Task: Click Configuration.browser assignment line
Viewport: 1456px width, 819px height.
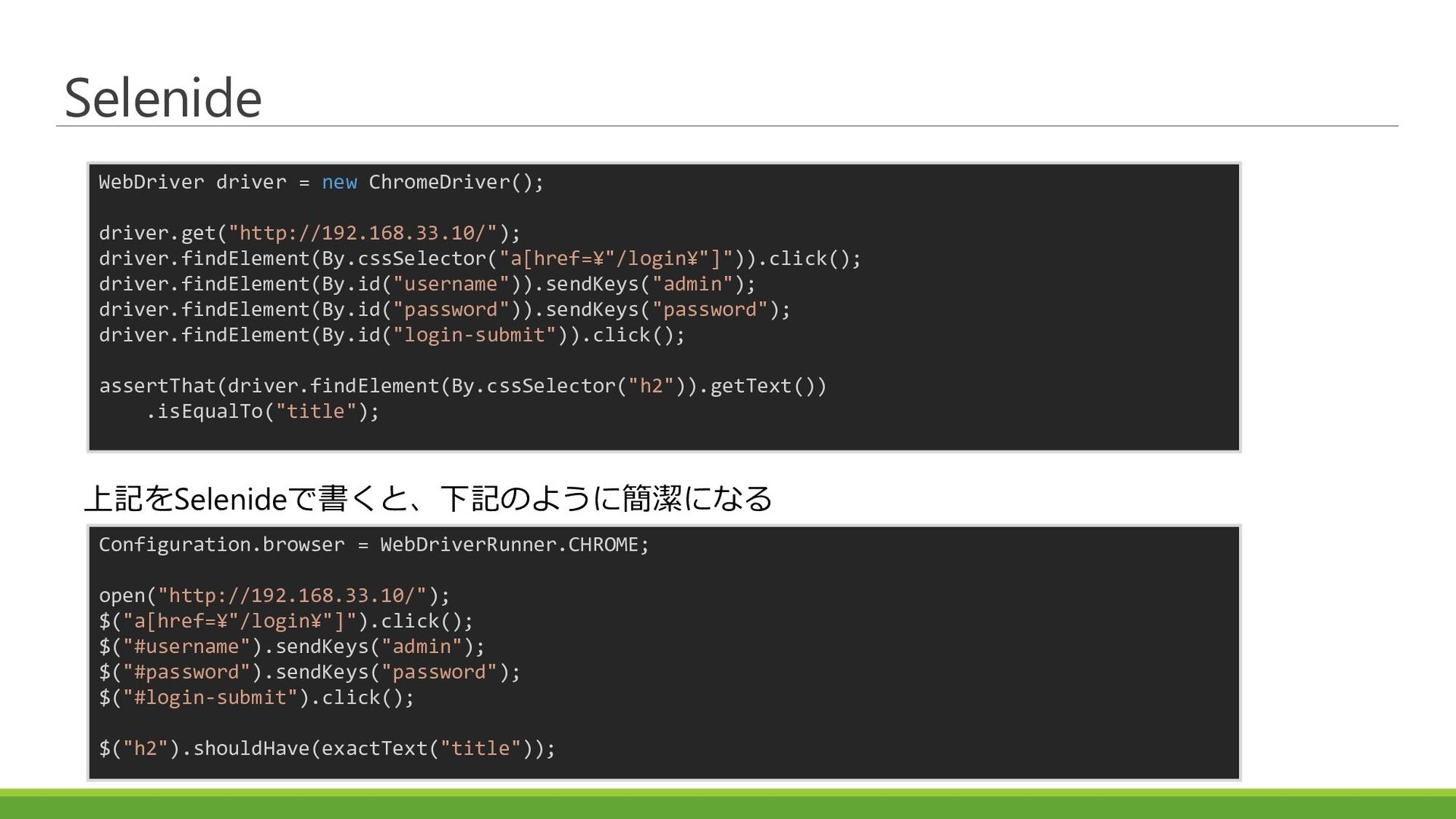Action: [373, 545]
